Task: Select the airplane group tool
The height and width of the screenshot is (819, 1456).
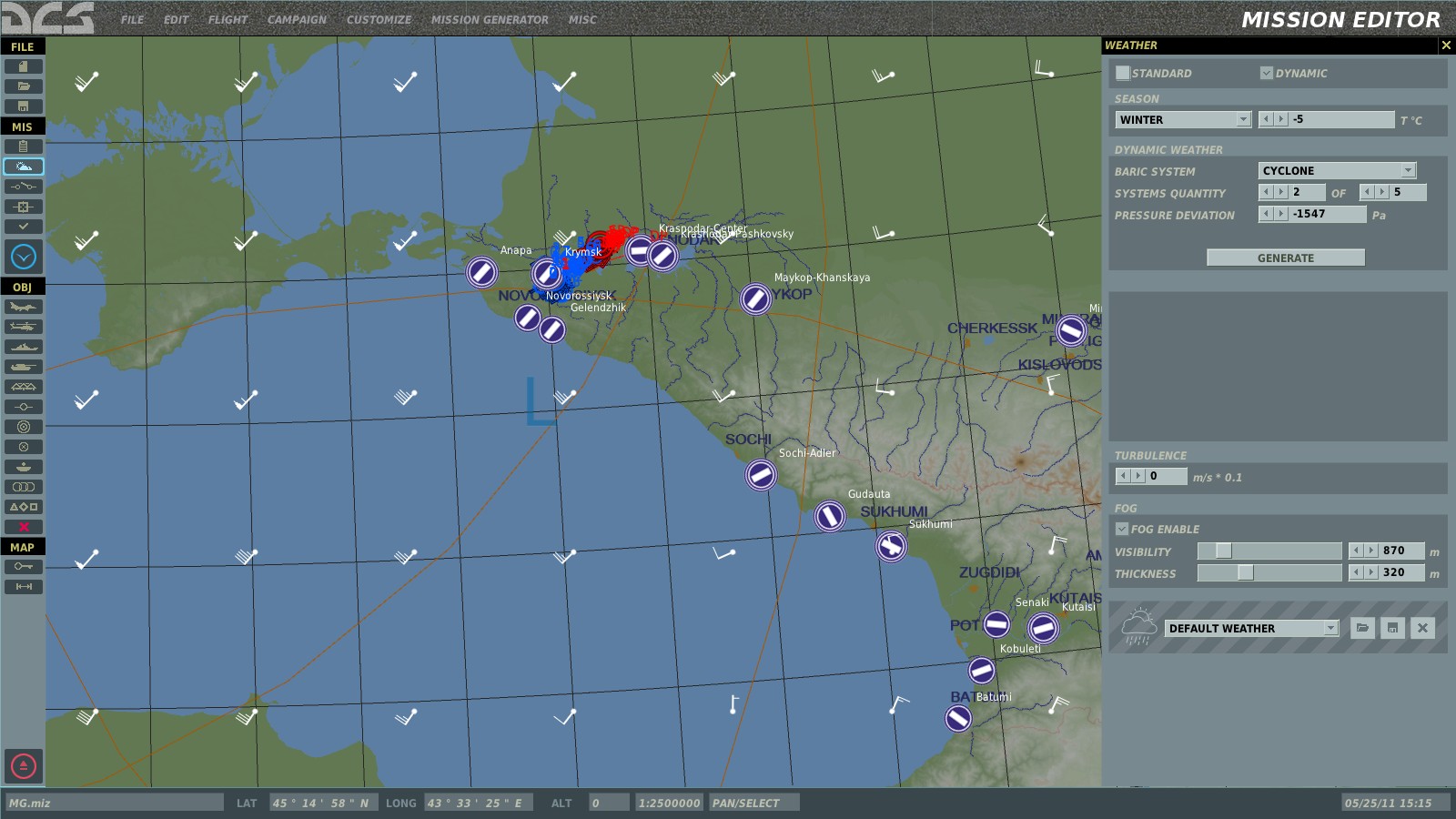Action: coord(24,307)
